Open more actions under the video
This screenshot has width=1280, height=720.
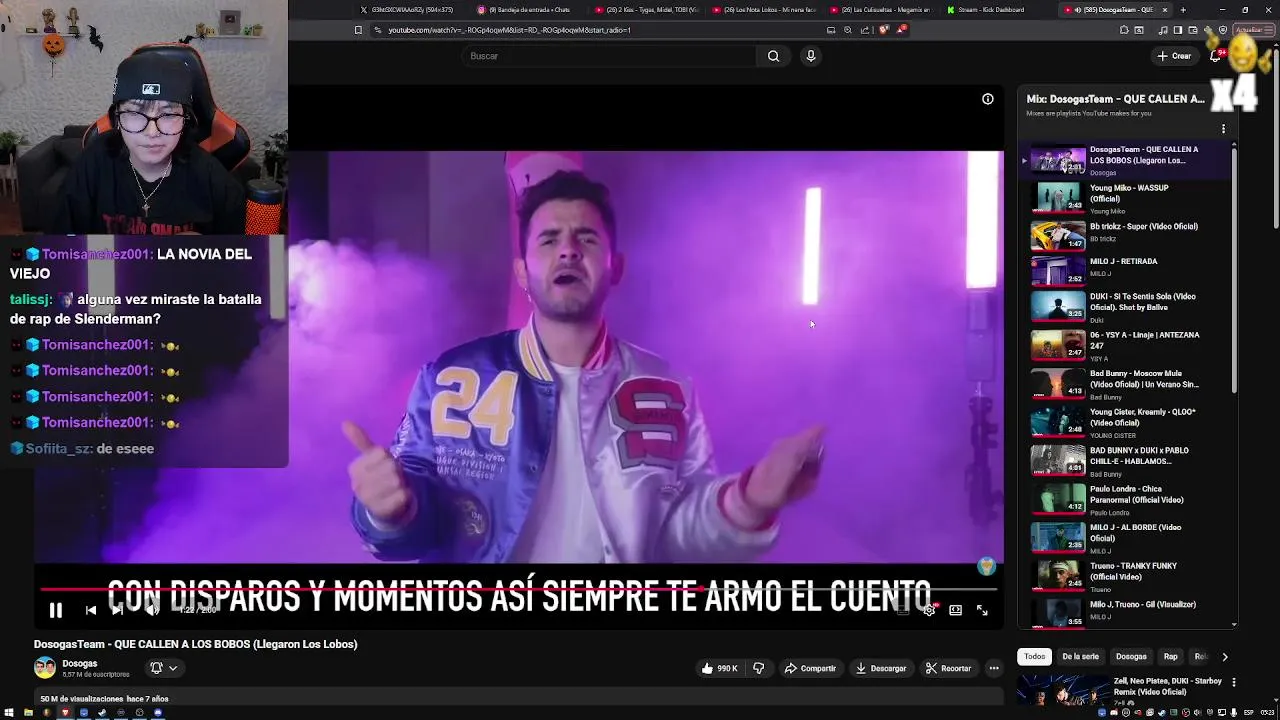click(994, 668)
